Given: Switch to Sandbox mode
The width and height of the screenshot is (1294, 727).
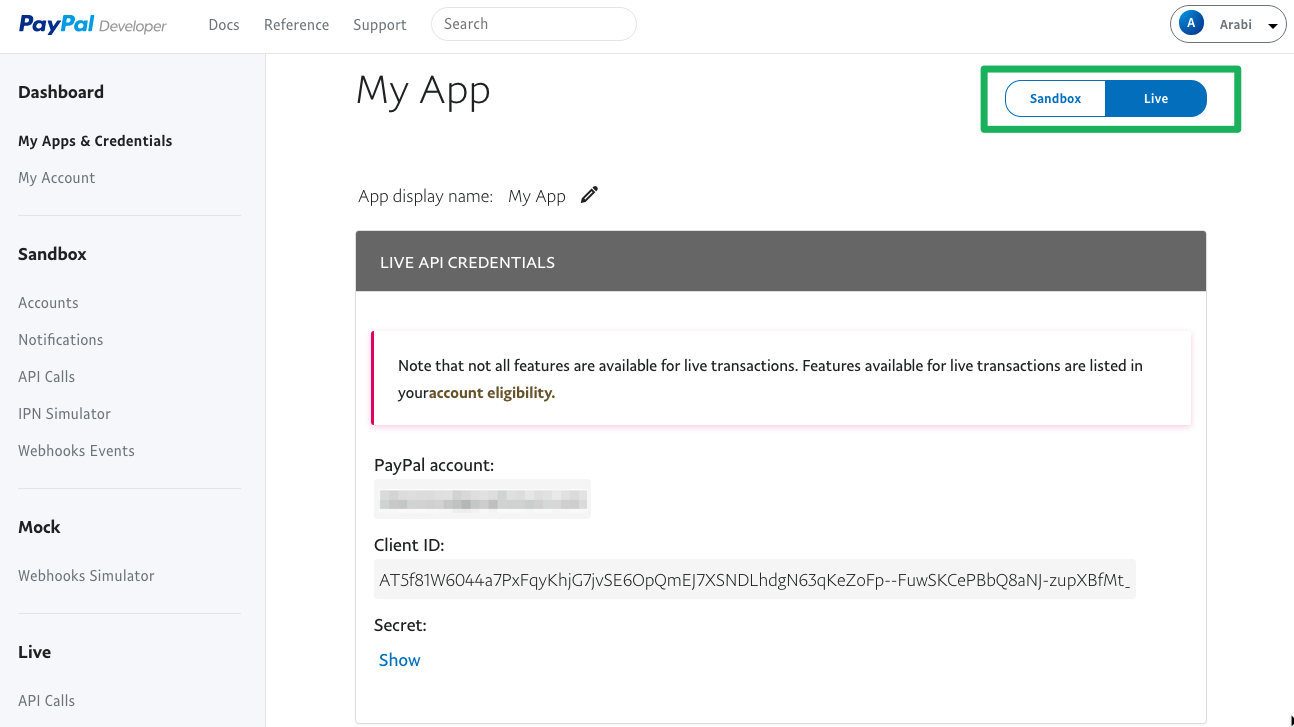Looking at the screenshot, I should click(x=1055, y=98).
